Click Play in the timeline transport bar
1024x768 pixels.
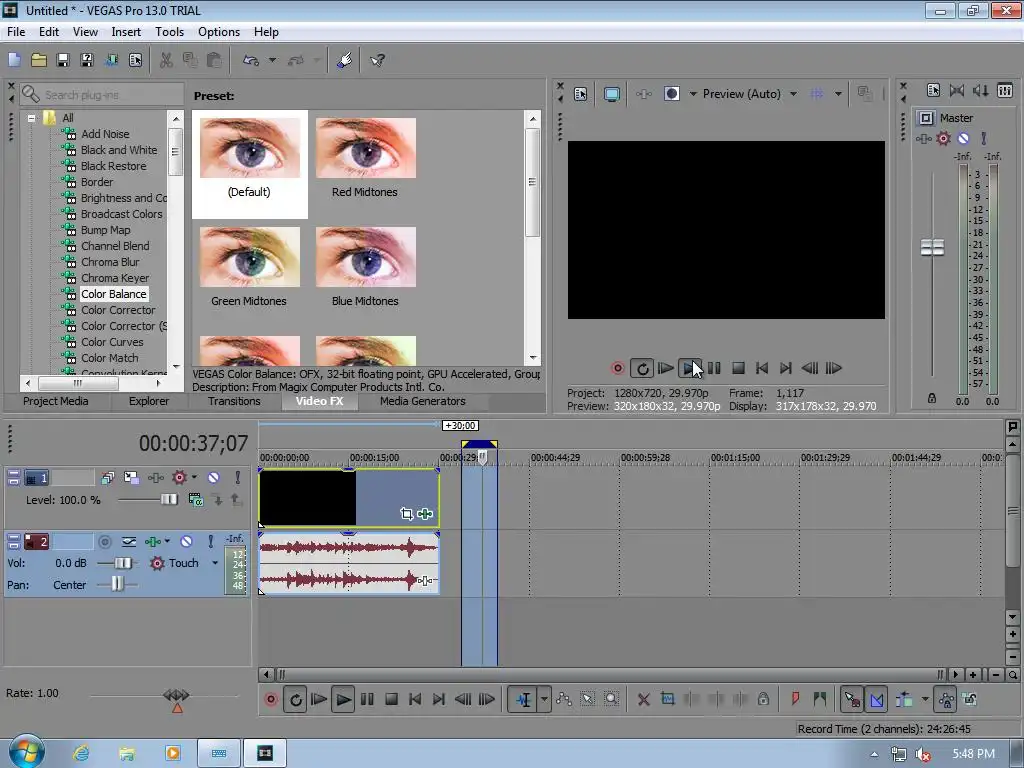coord(343,699)
